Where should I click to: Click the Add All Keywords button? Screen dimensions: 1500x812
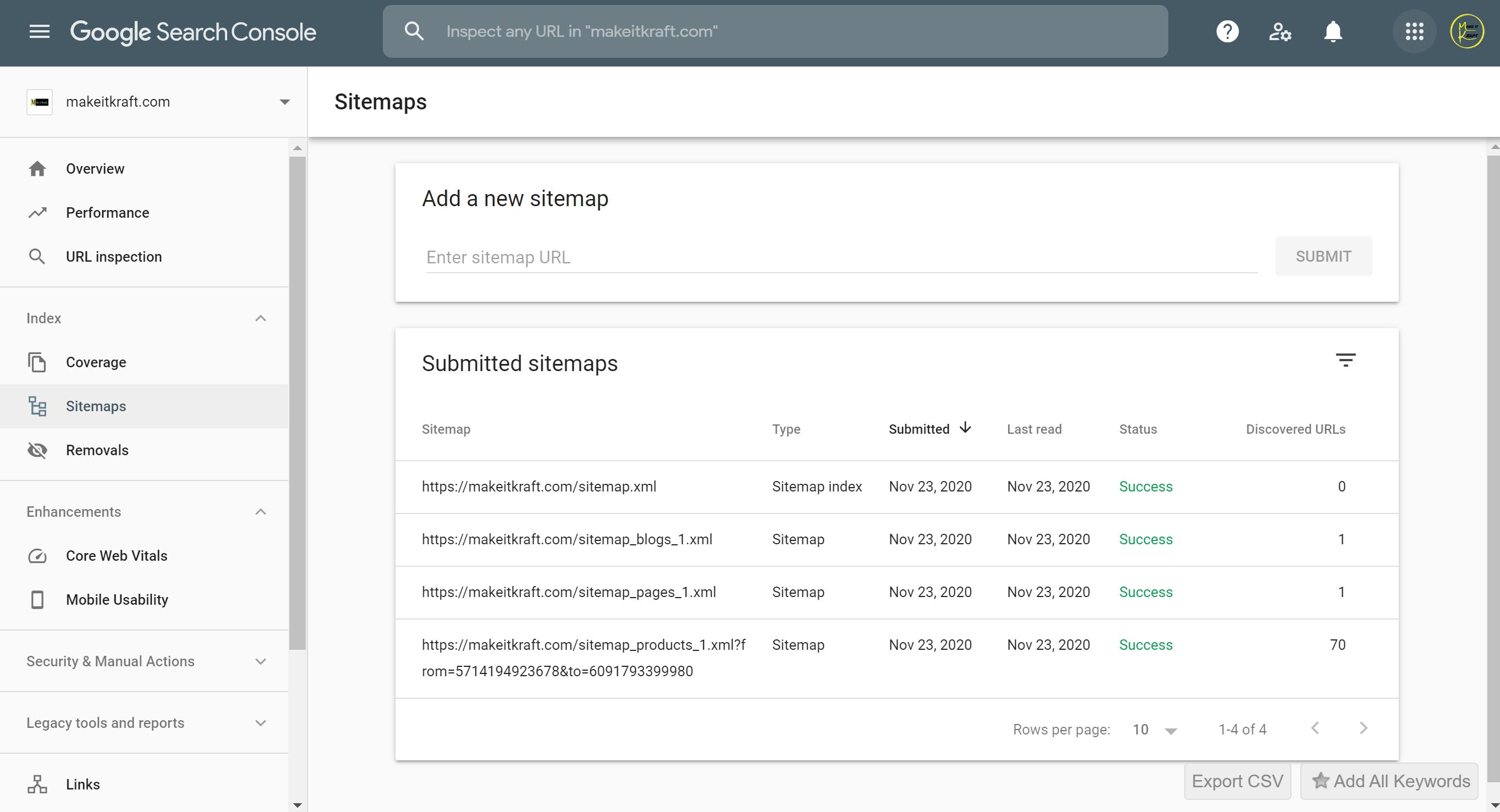tap(1389, 781)
